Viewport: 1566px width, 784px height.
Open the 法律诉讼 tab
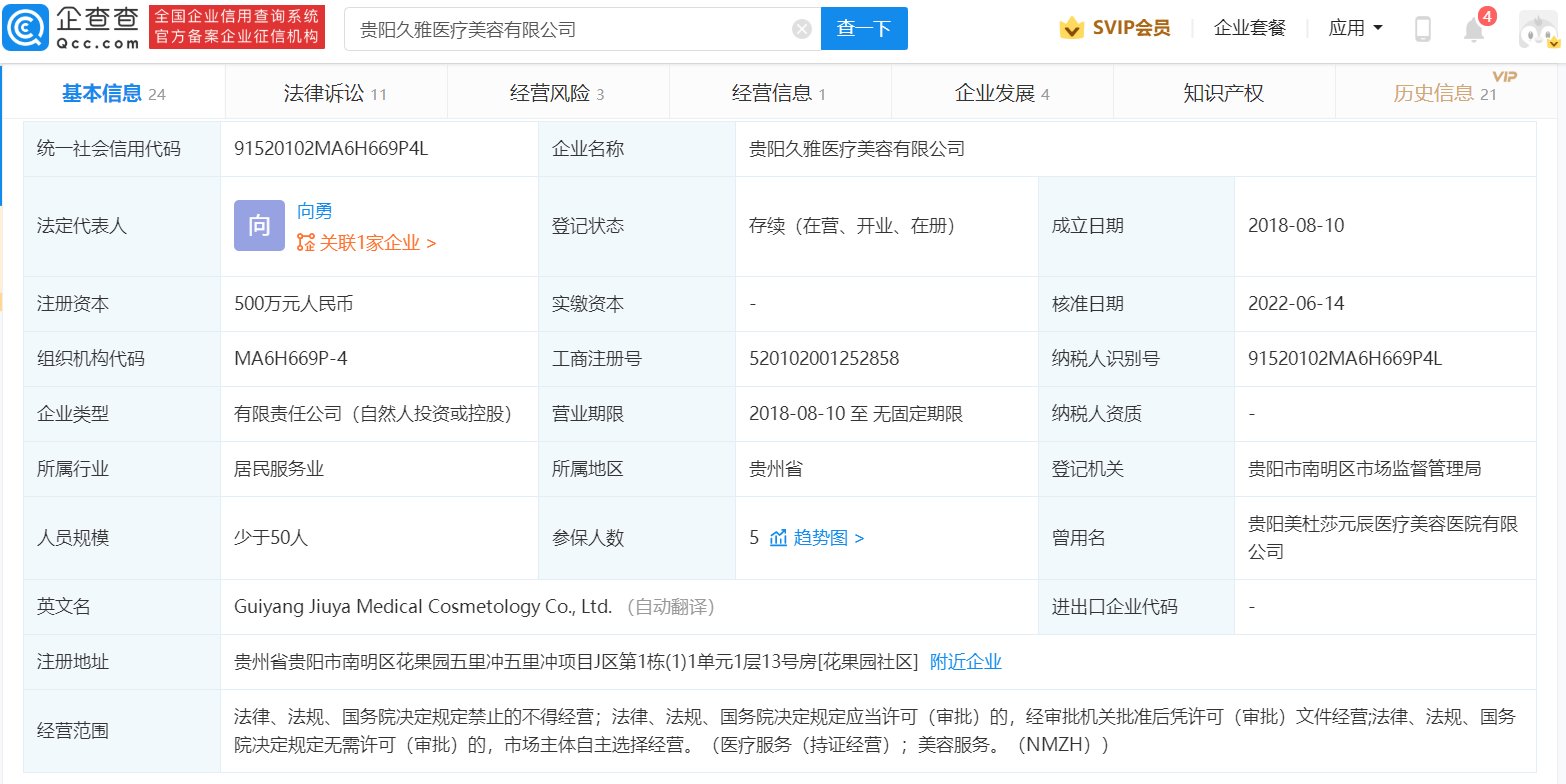335,94
